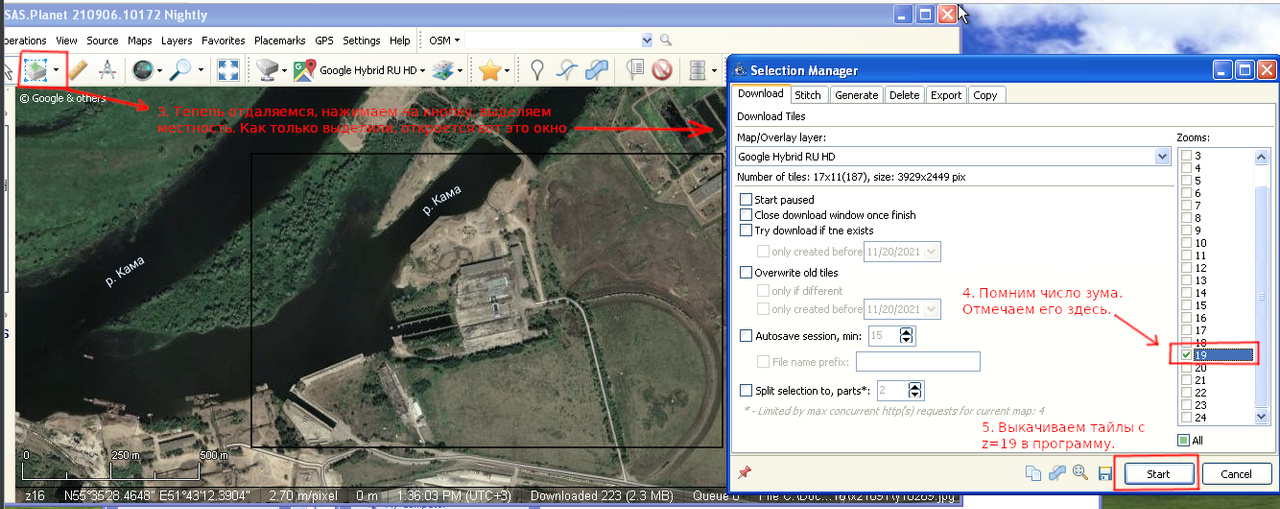Screen dimensions: 1280x509
Task: Click the add placemark pin icon
Action: pos(537,70)
